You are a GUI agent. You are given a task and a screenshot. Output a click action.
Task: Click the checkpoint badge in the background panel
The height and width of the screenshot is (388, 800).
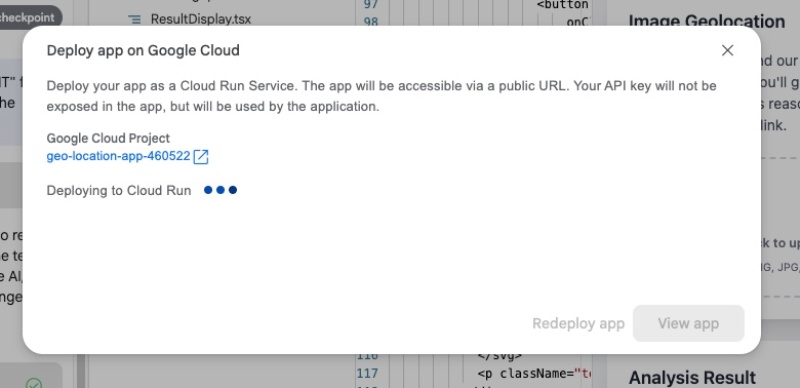[x=31, y=17]
